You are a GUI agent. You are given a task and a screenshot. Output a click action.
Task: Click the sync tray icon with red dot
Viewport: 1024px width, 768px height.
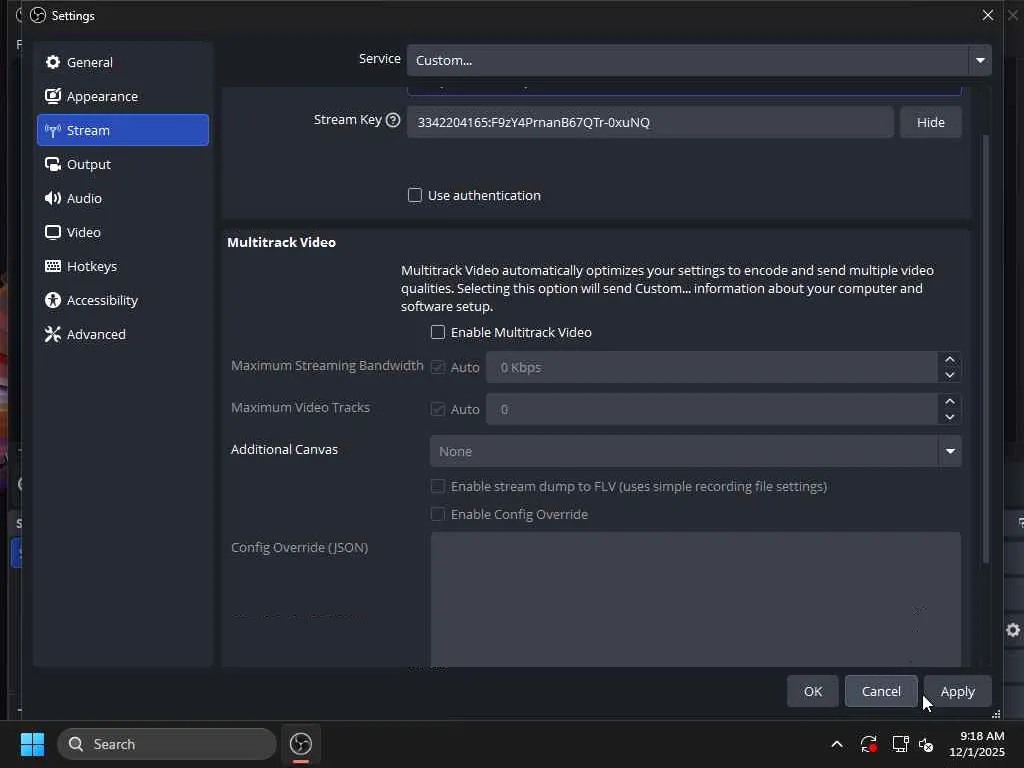pyautogui.click(x=869, y=744)
